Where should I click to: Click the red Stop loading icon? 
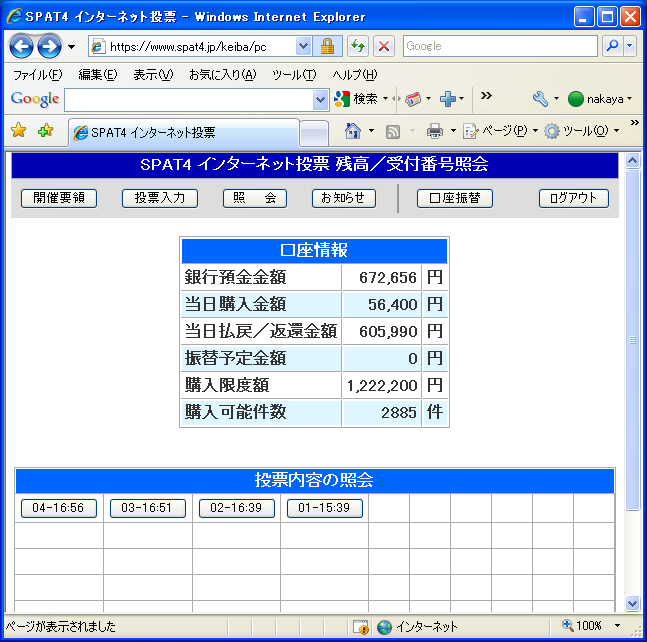point(384,46)
